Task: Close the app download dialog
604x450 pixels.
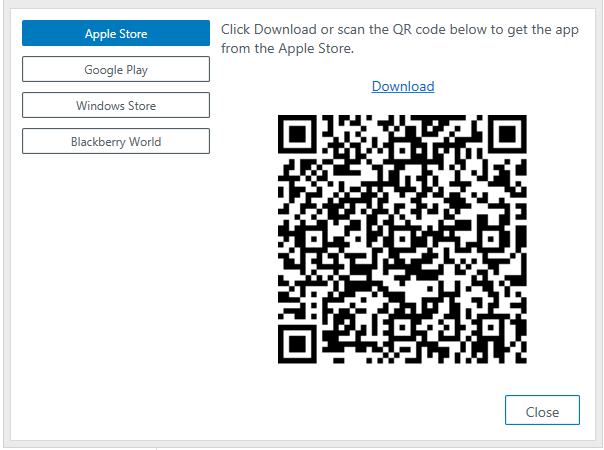Action: coord(542,410)
